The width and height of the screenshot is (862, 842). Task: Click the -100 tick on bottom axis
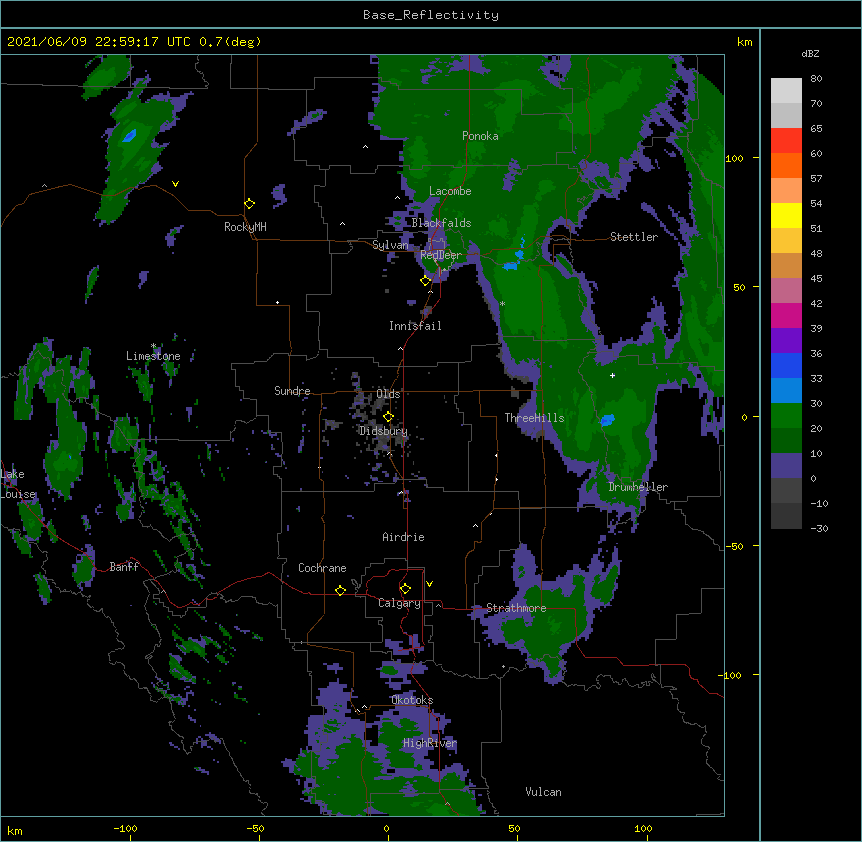click(x=126, y=828)
